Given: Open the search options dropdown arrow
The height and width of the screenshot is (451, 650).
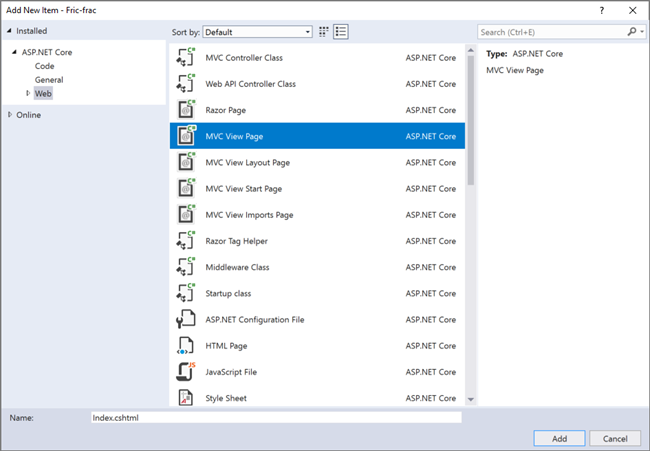Looking at the screenshot, I should click(642, 32).
